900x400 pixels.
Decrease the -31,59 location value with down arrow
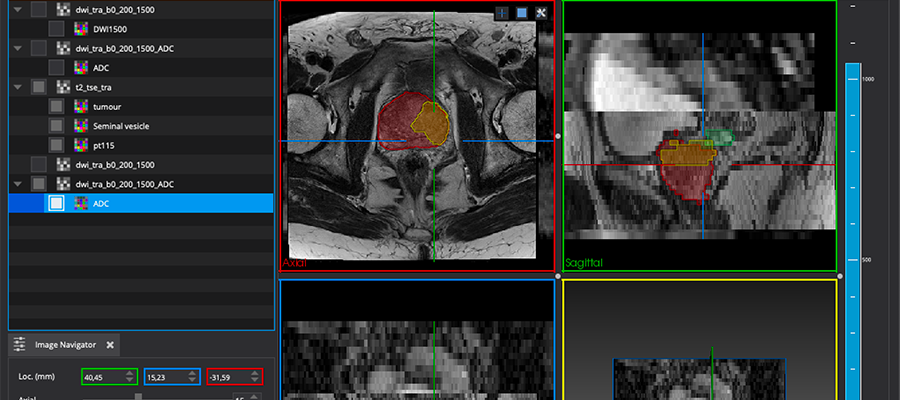point(255,380)
